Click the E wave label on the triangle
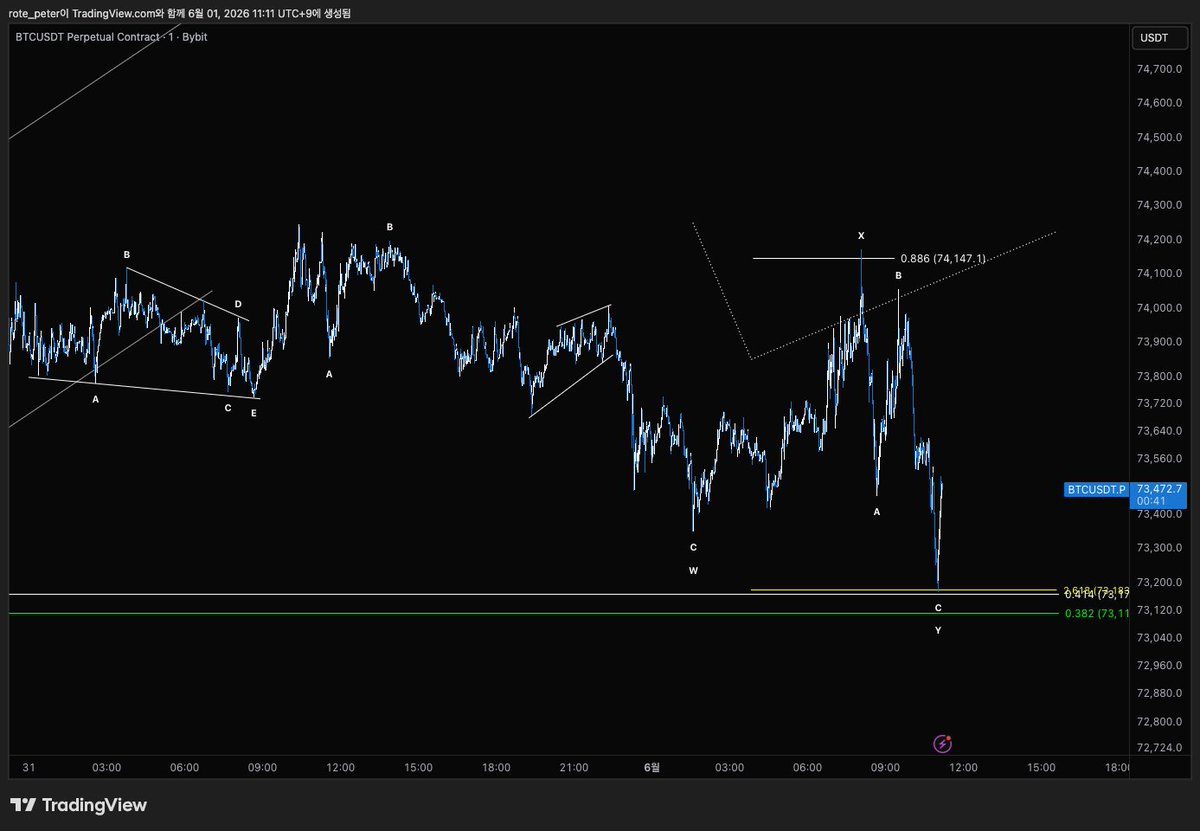1200x831 pixels. pyautogui.click(x=254, y=412)
